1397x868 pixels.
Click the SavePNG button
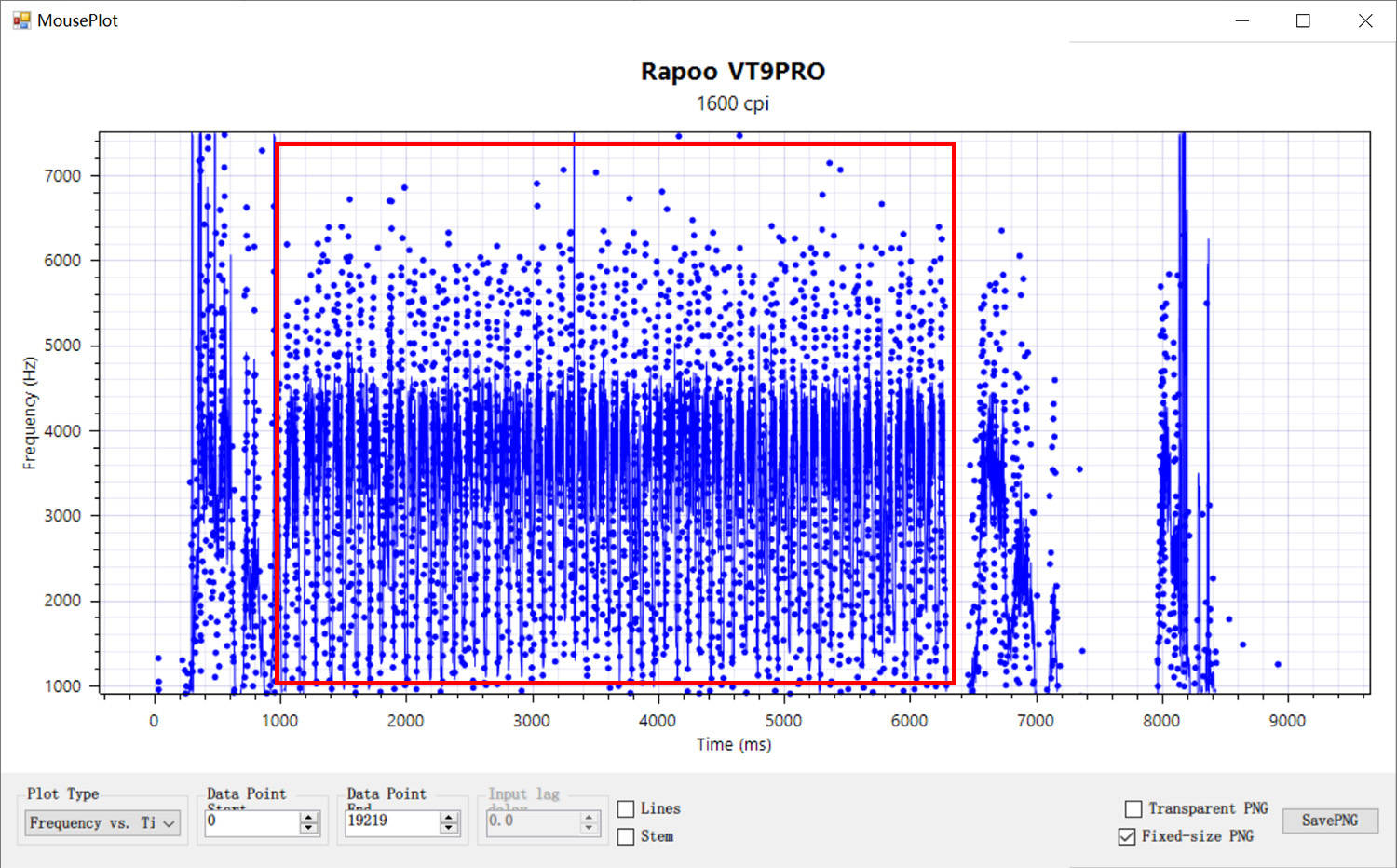[x=1330, y=821]
